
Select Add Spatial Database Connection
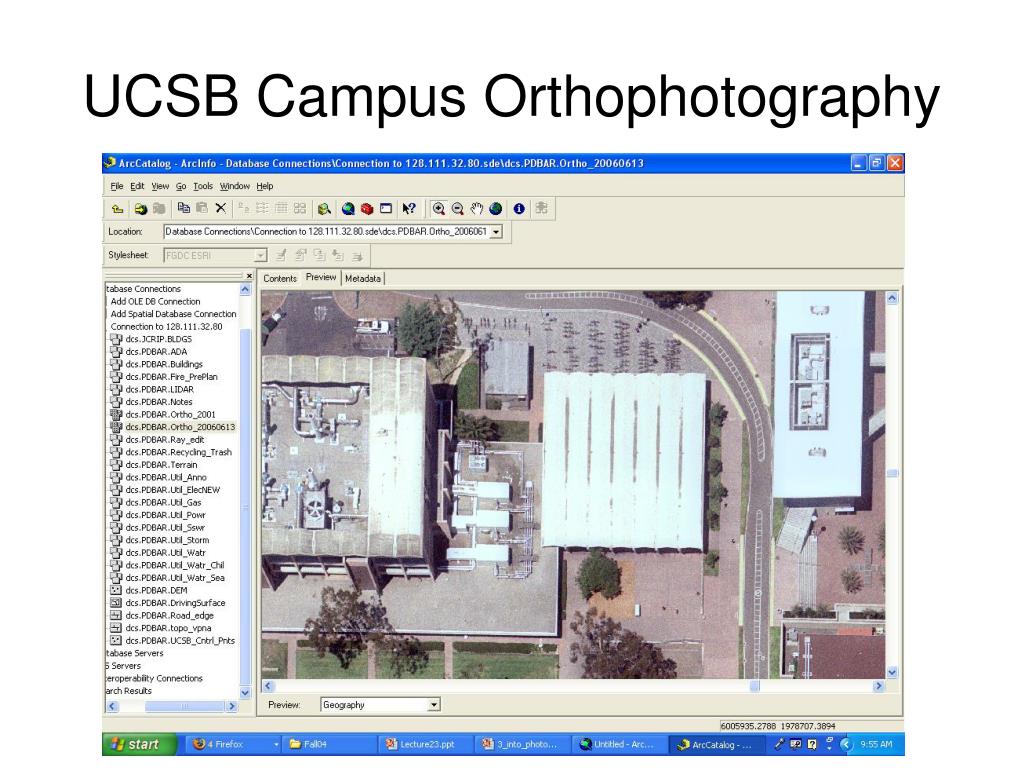(173, 314)
